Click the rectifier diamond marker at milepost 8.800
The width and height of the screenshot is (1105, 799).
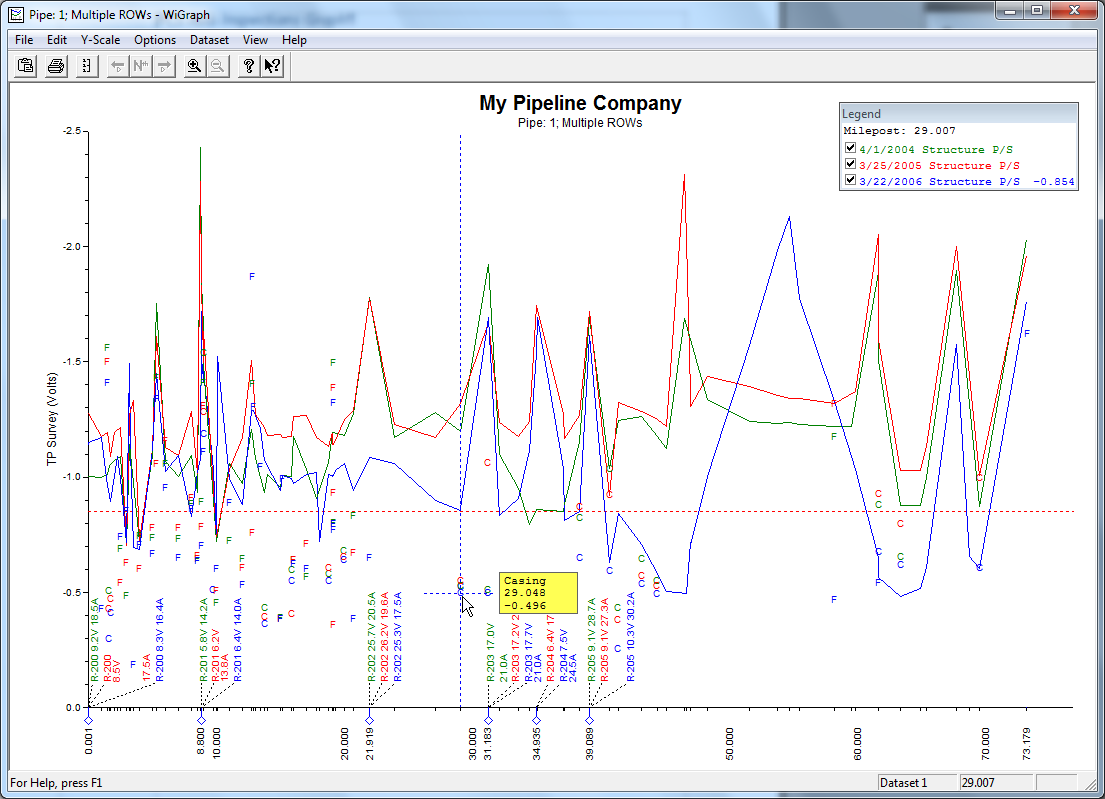(x=202, y=720)
